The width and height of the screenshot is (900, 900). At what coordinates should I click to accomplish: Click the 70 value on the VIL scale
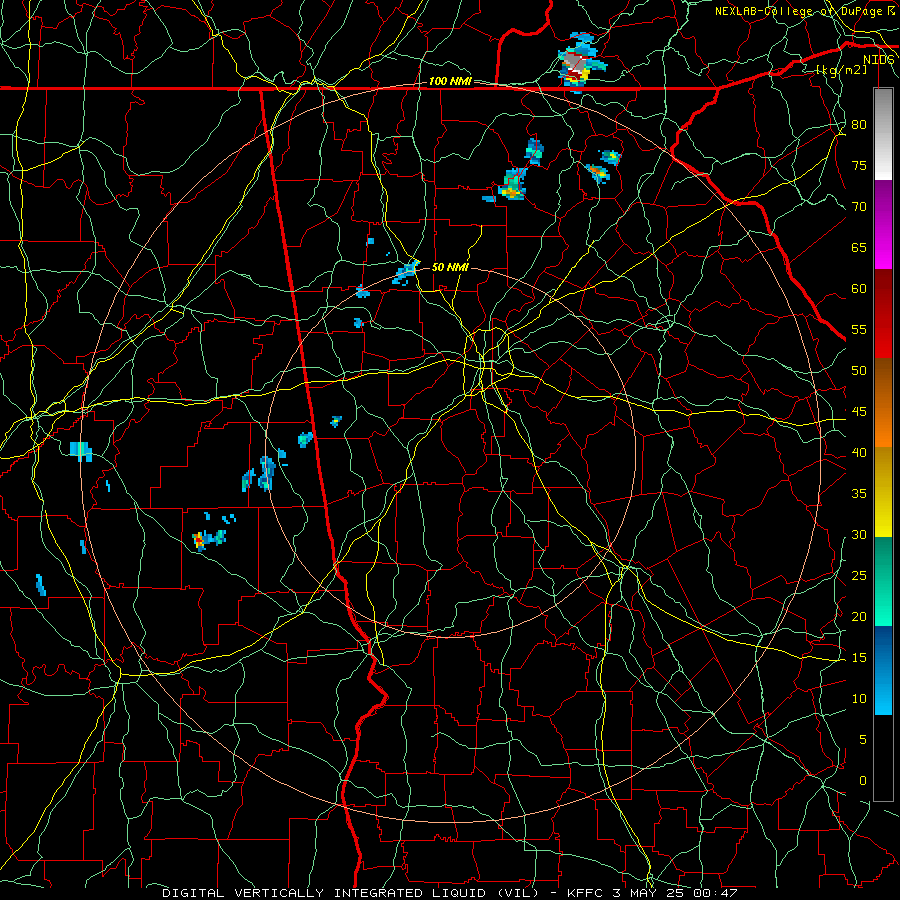point(859,207)
